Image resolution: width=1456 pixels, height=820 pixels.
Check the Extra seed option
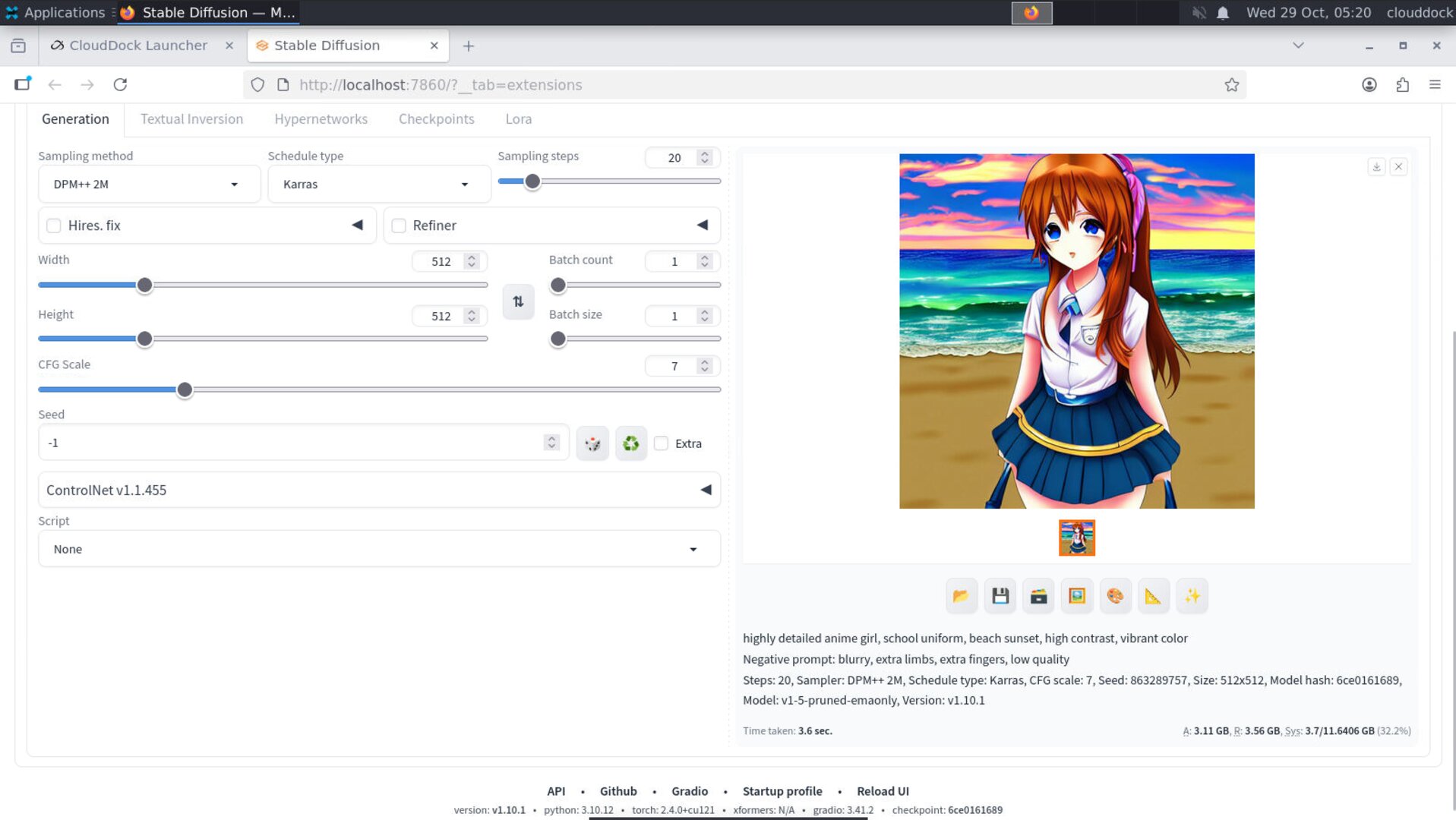pos(661,443)
